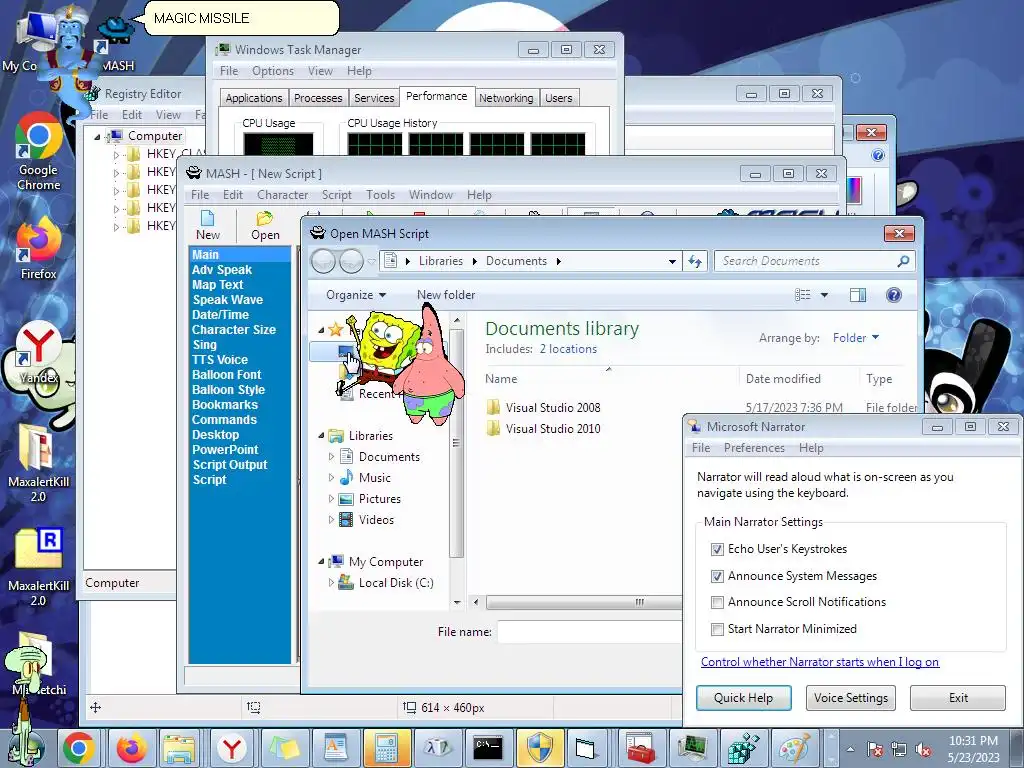Click the 2 locations link
Screen dimensions: 1024x768
tap(568, 349)
